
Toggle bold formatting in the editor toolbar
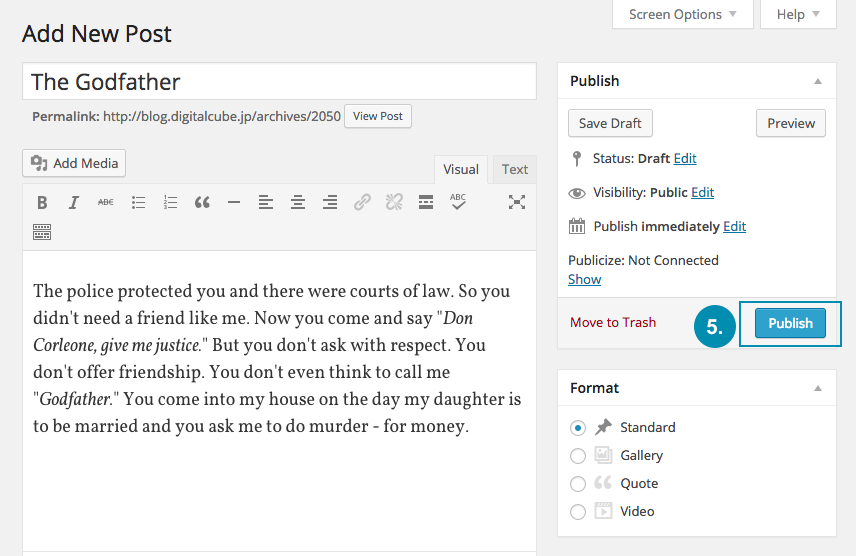click(x=42, y=202)
